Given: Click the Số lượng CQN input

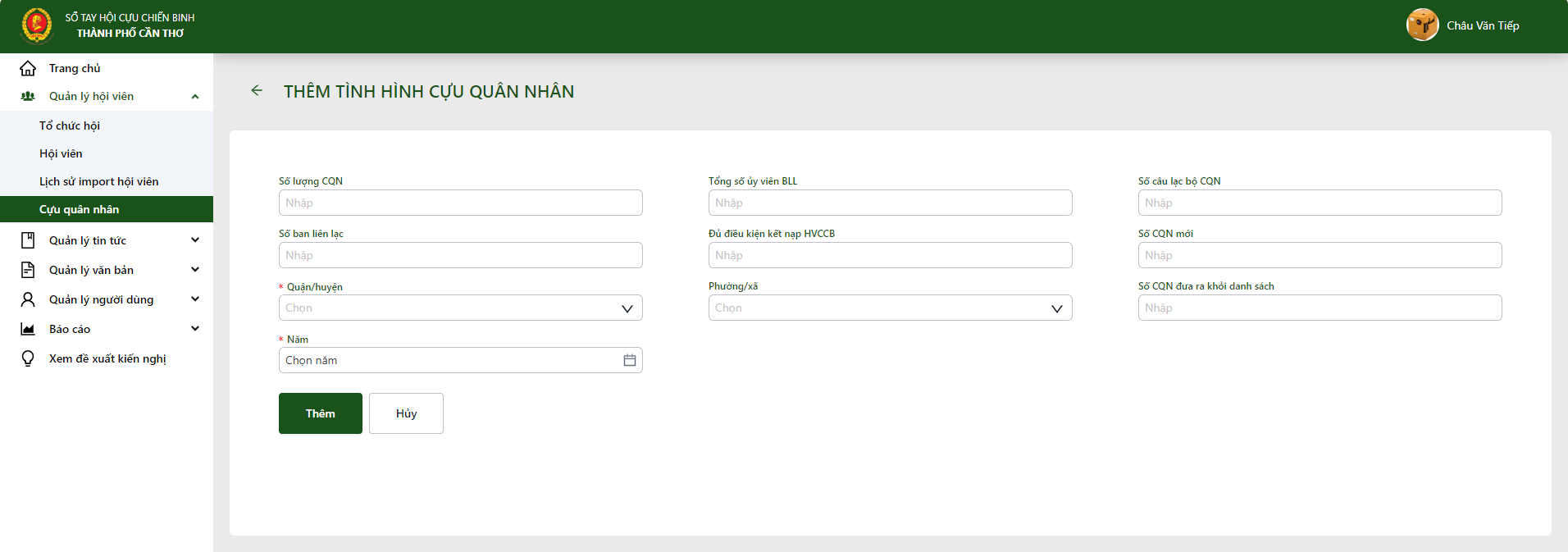Looking at the screenshot, I should (x=461, y=203).
